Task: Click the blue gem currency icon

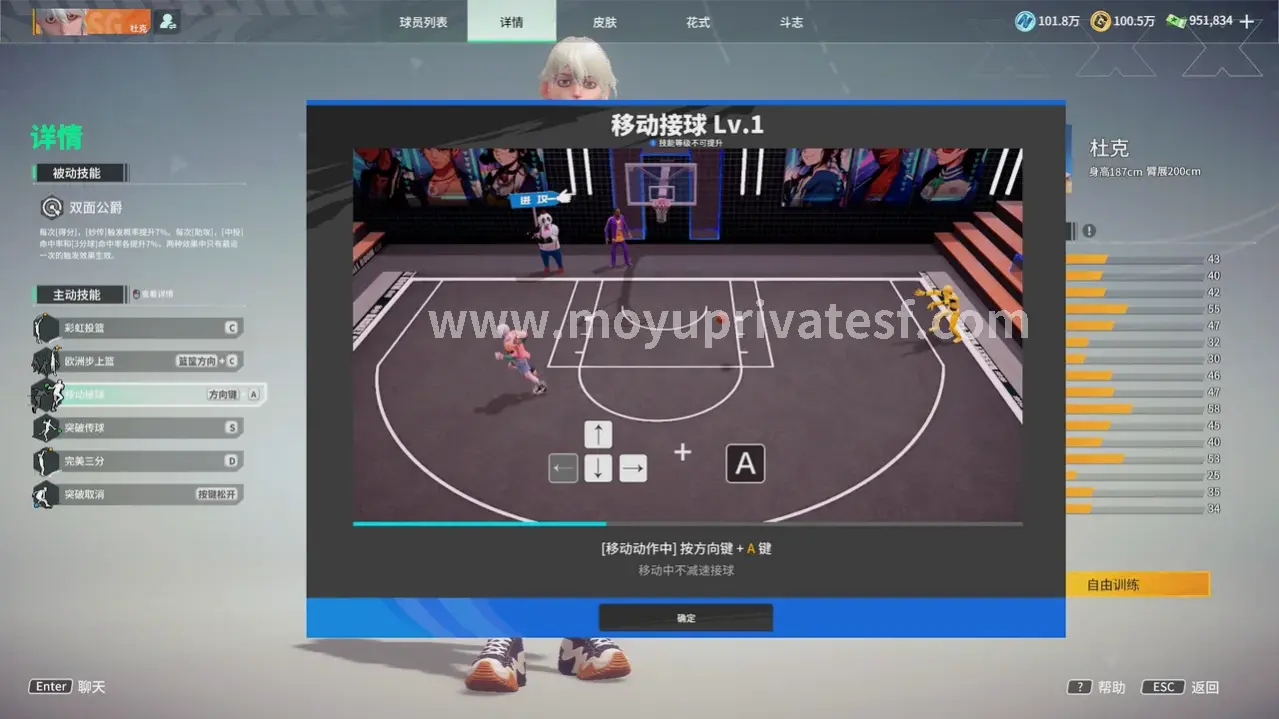Action: pyautogui.click(x=1025, y=21)
